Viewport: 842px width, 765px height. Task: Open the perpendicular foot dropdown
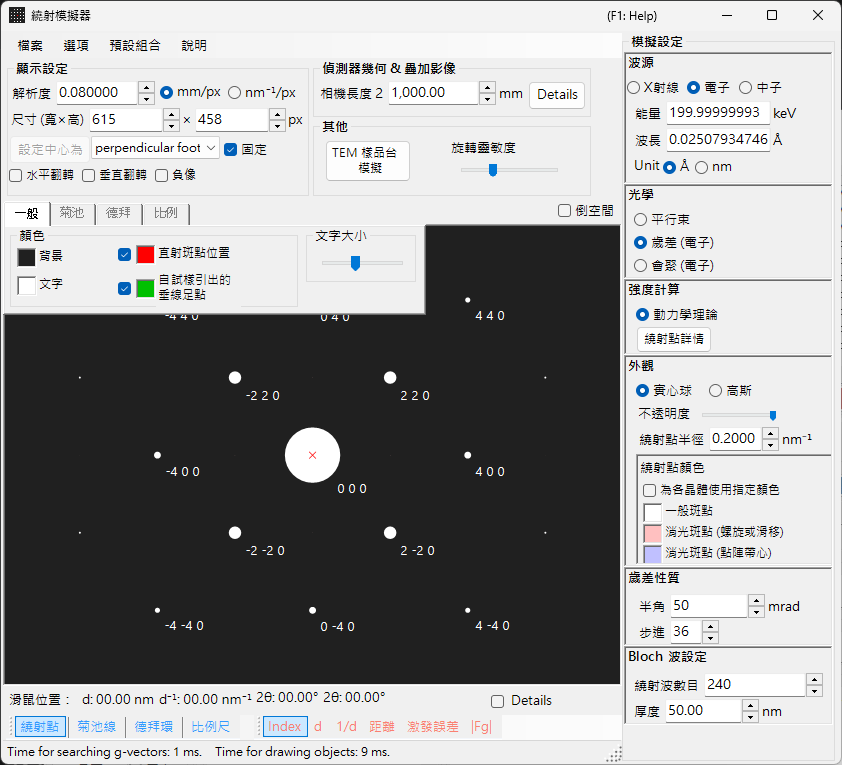pos(155,148)
